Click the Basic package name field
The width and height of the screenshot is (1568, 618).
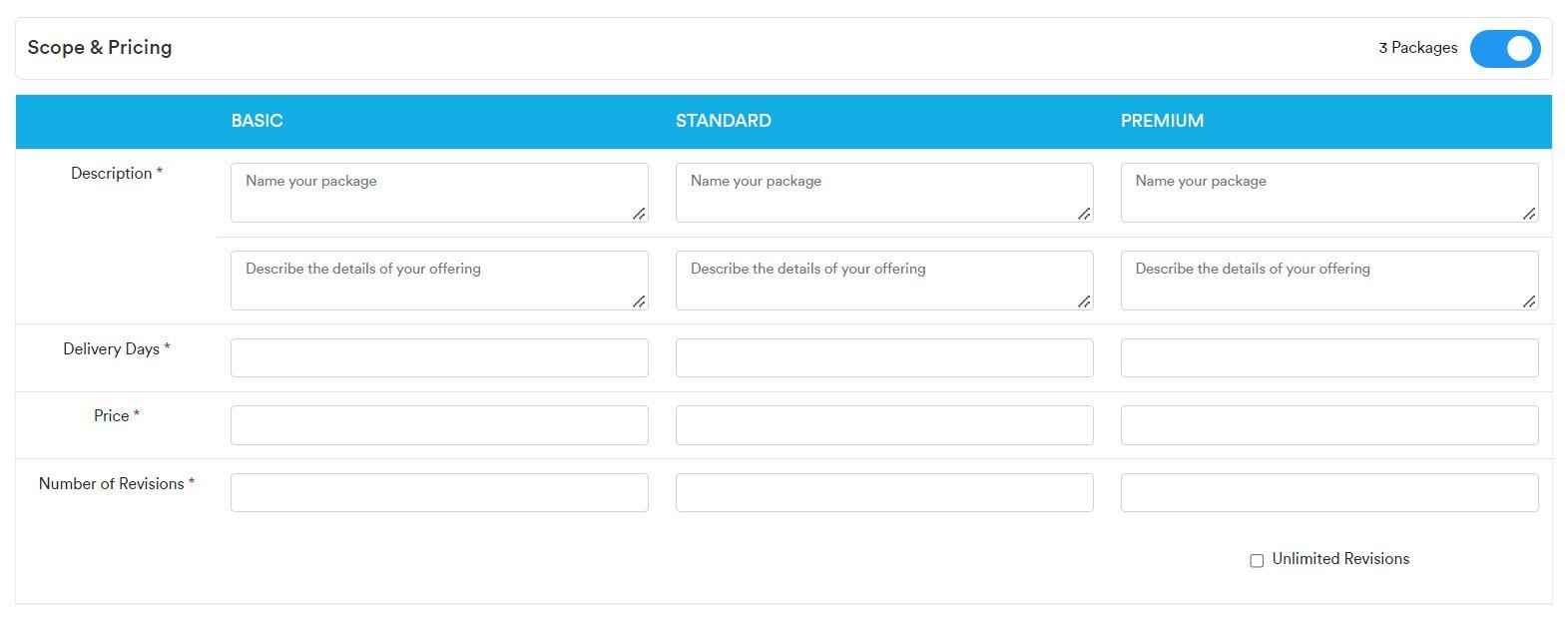click(439, 193)
